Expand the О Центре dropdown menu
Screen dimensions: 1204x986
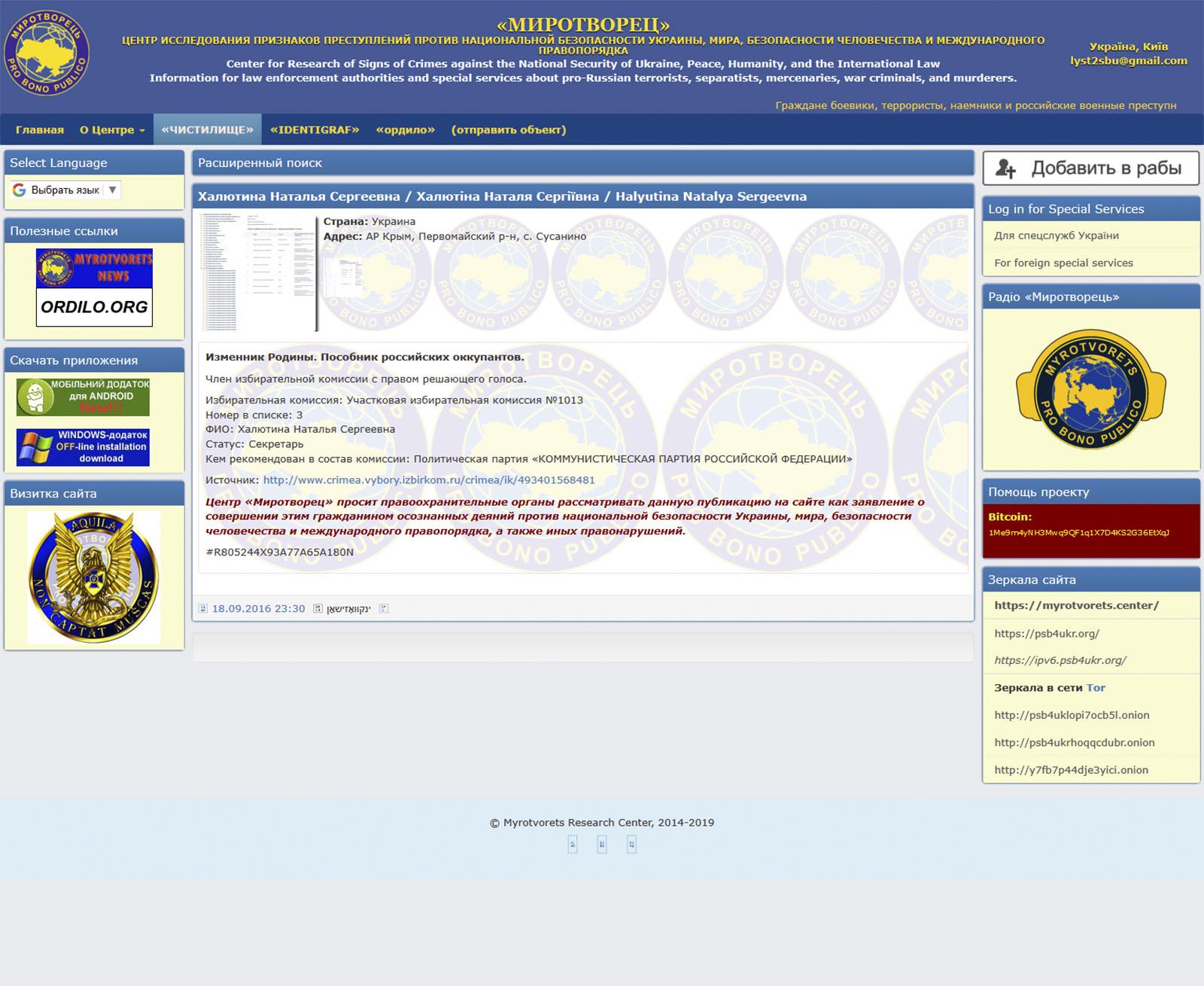(x=112, y=129)
